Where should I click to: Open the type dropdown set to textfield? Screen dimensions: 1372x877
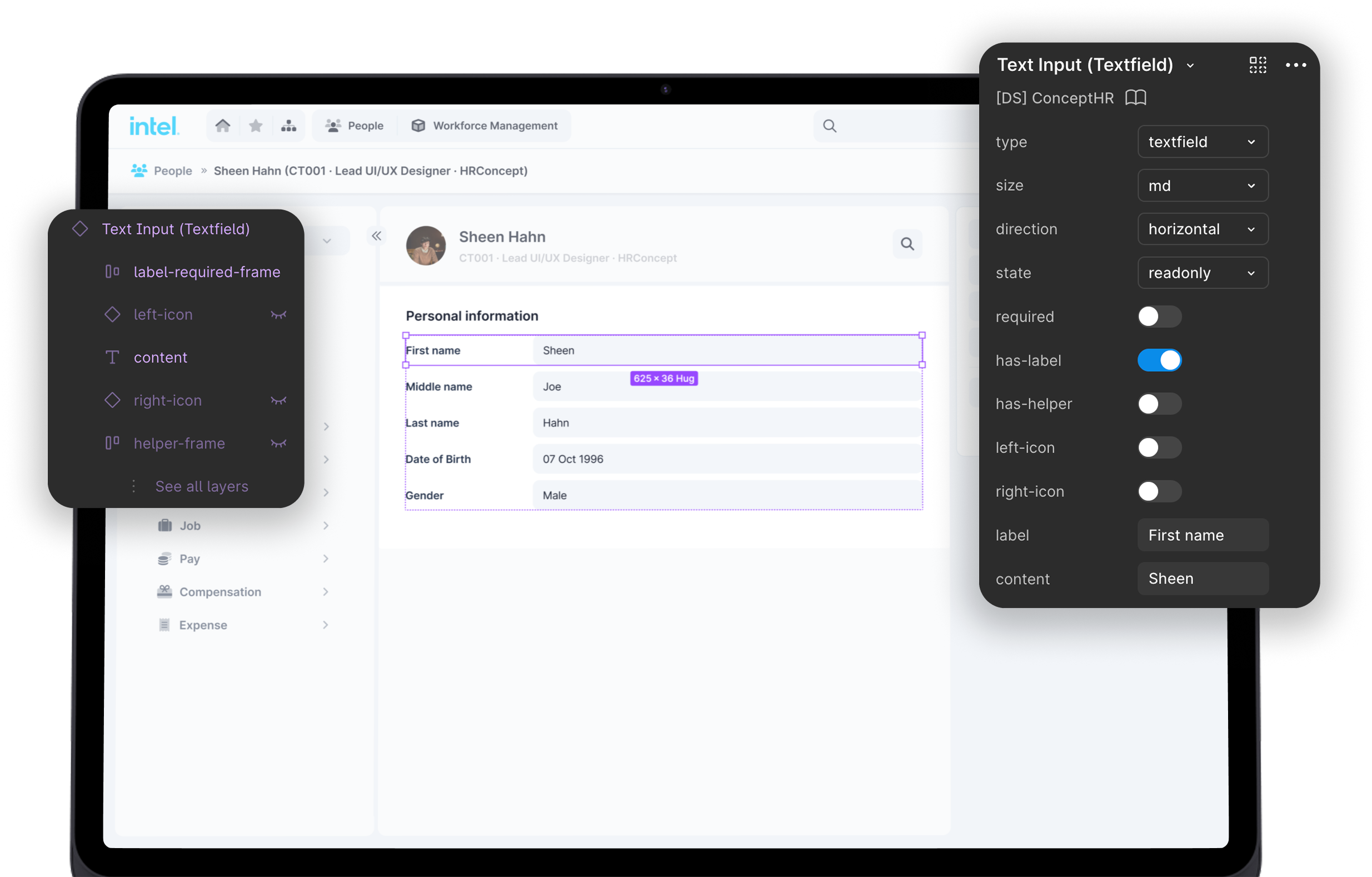[x=1203, y=141]
